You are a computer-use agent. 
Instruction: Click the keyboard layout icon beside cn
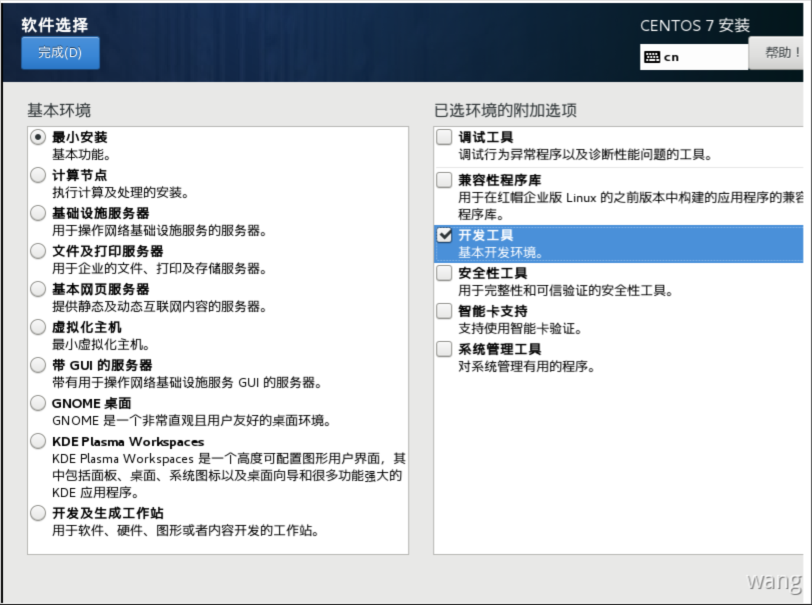click(652, 57)
